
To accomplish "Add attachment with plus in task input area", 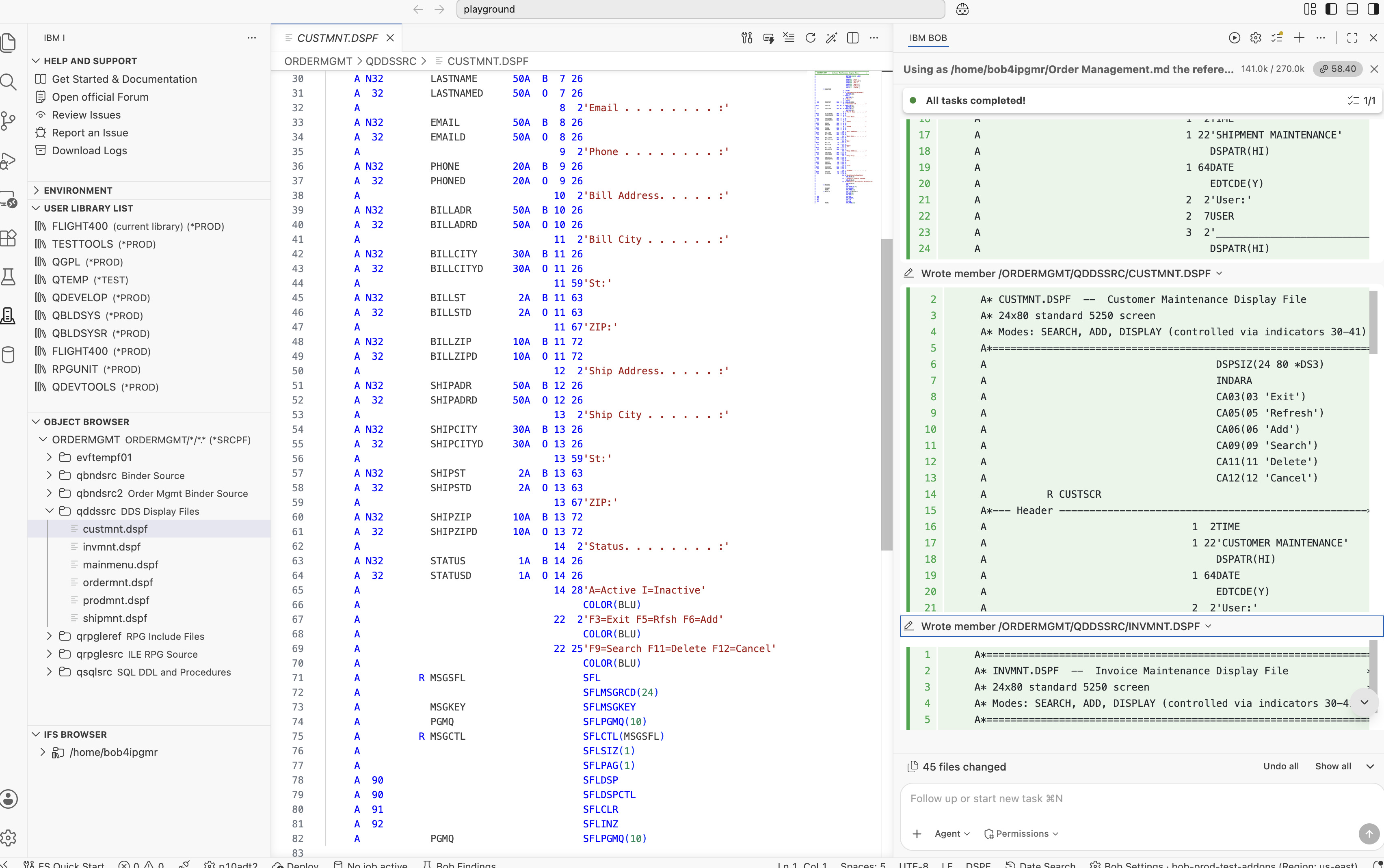I will (917, 833).
